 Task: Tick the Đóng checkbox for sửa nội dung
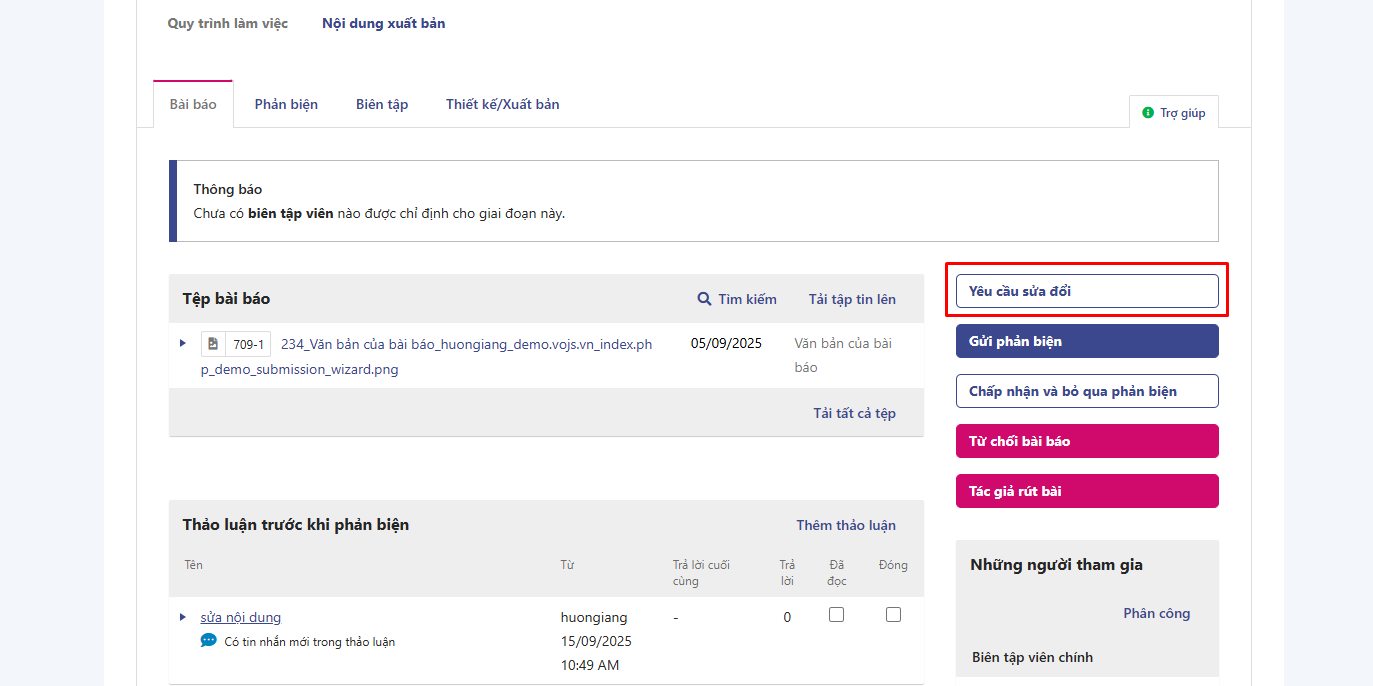click(893, 615)
